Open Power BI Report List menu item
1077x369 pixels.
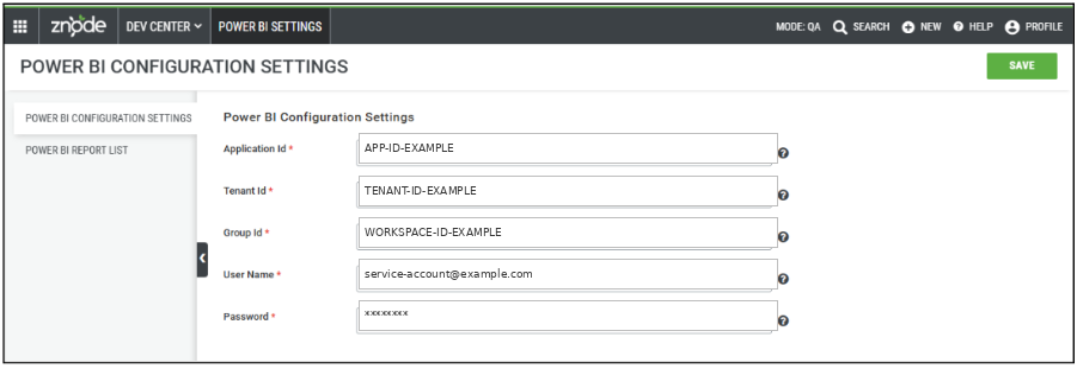[x=76, y=150]
